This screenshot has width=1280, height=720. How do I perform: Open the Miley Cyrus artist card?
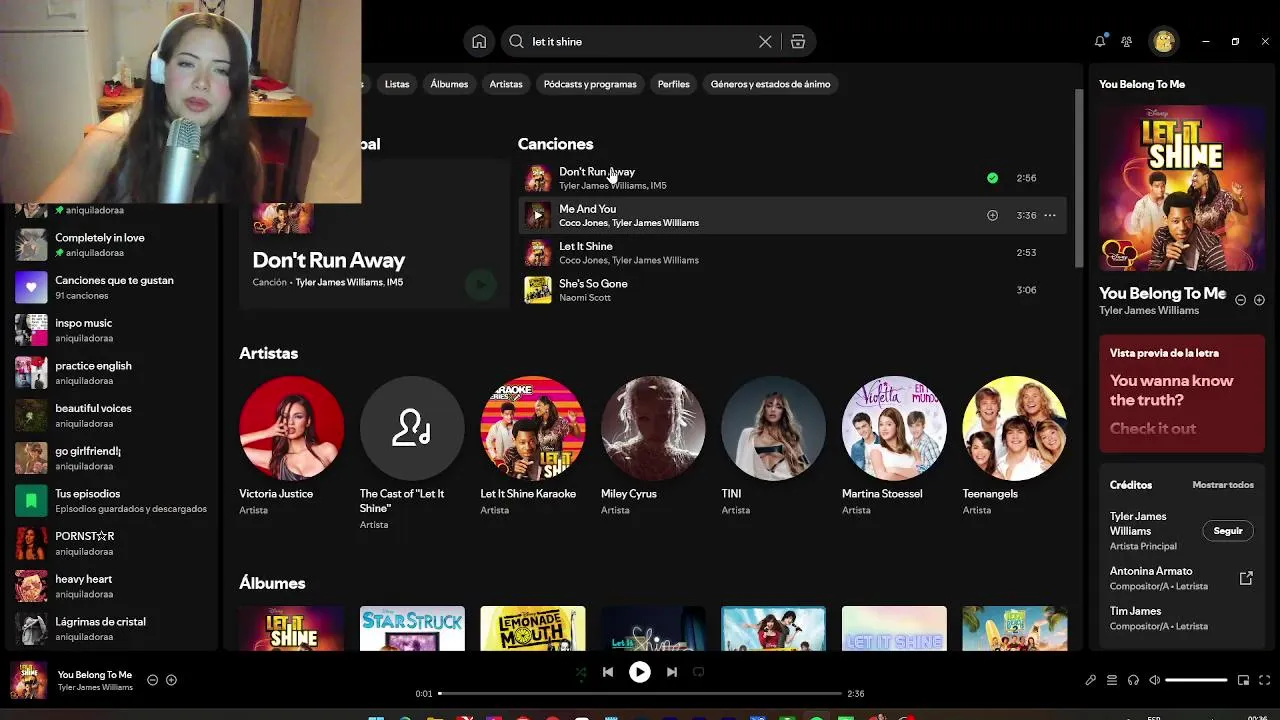coord(653,446)
